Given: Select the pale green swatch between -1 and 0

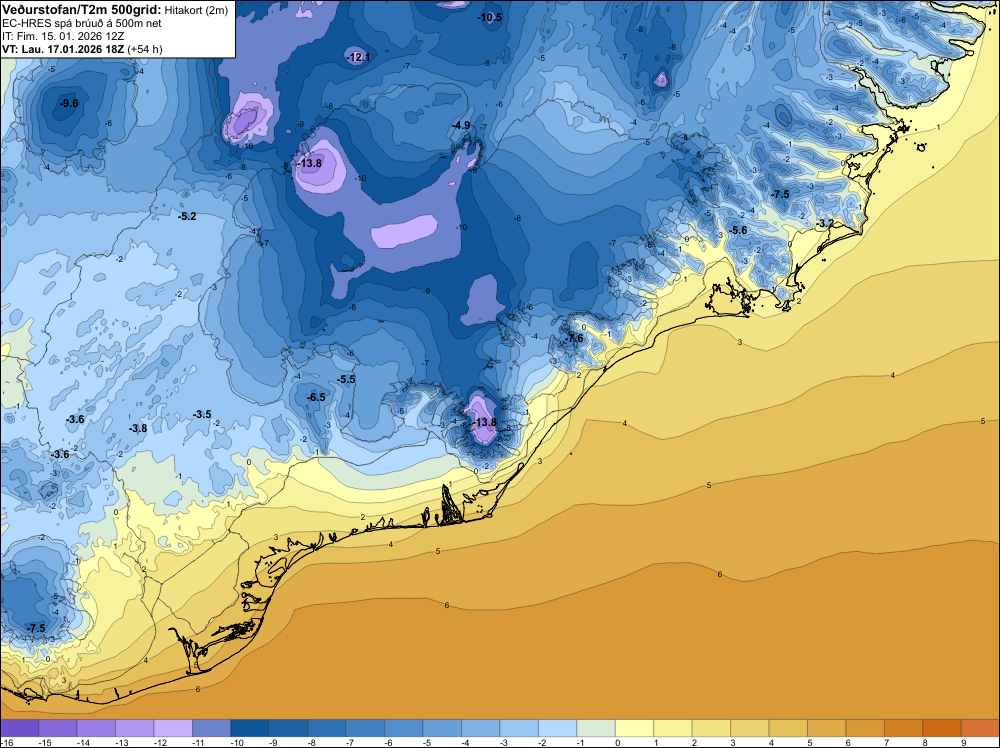Looking at the screenshot, I should (596, 728).
